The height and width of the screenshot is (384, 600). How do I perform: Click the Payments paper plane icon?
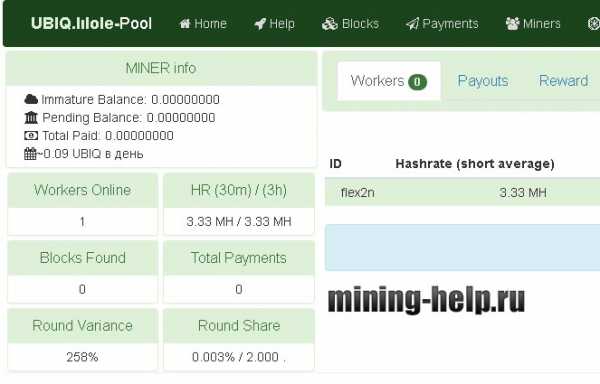(x=412, y=24)
